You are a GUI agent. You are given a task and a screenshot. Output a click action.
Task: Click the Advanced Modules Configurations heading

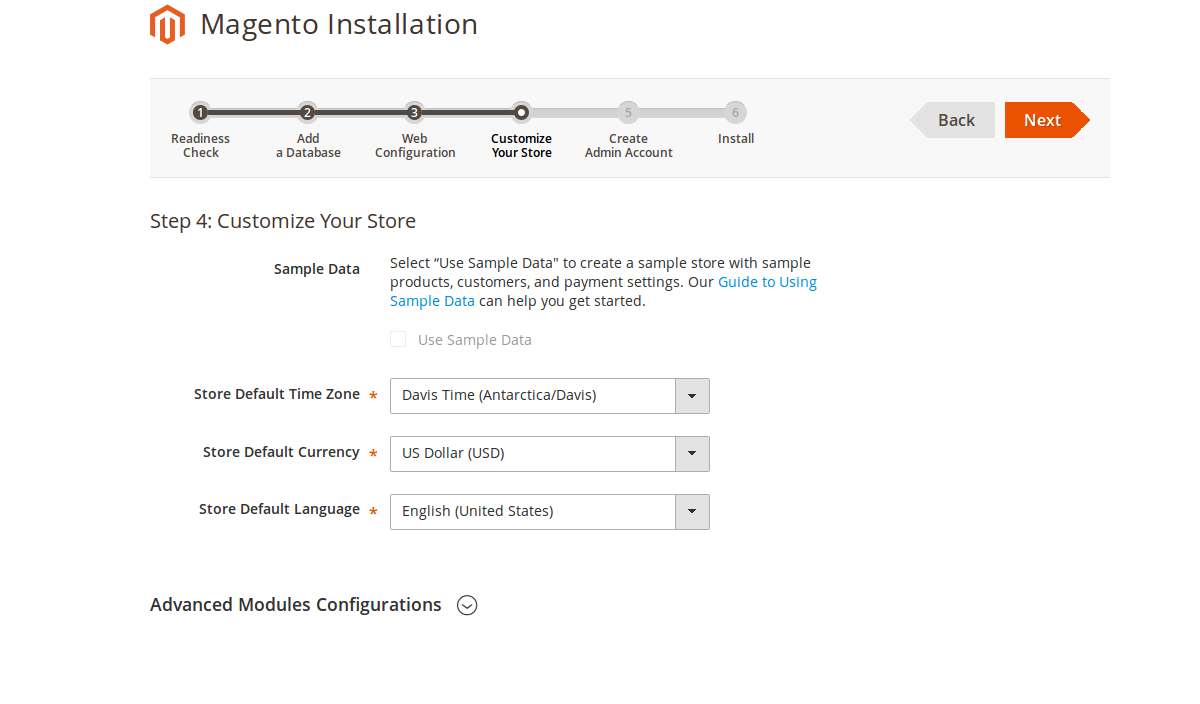(296, 605)
